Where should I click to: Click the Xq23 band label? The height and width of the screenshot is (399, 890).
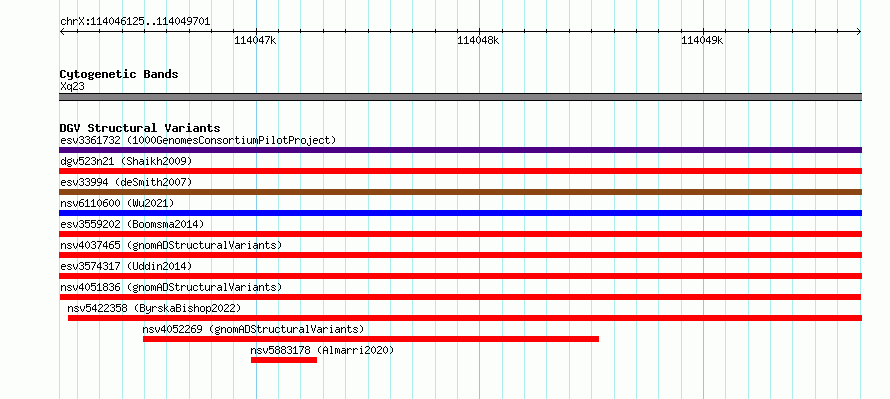(x=72, y=87)
